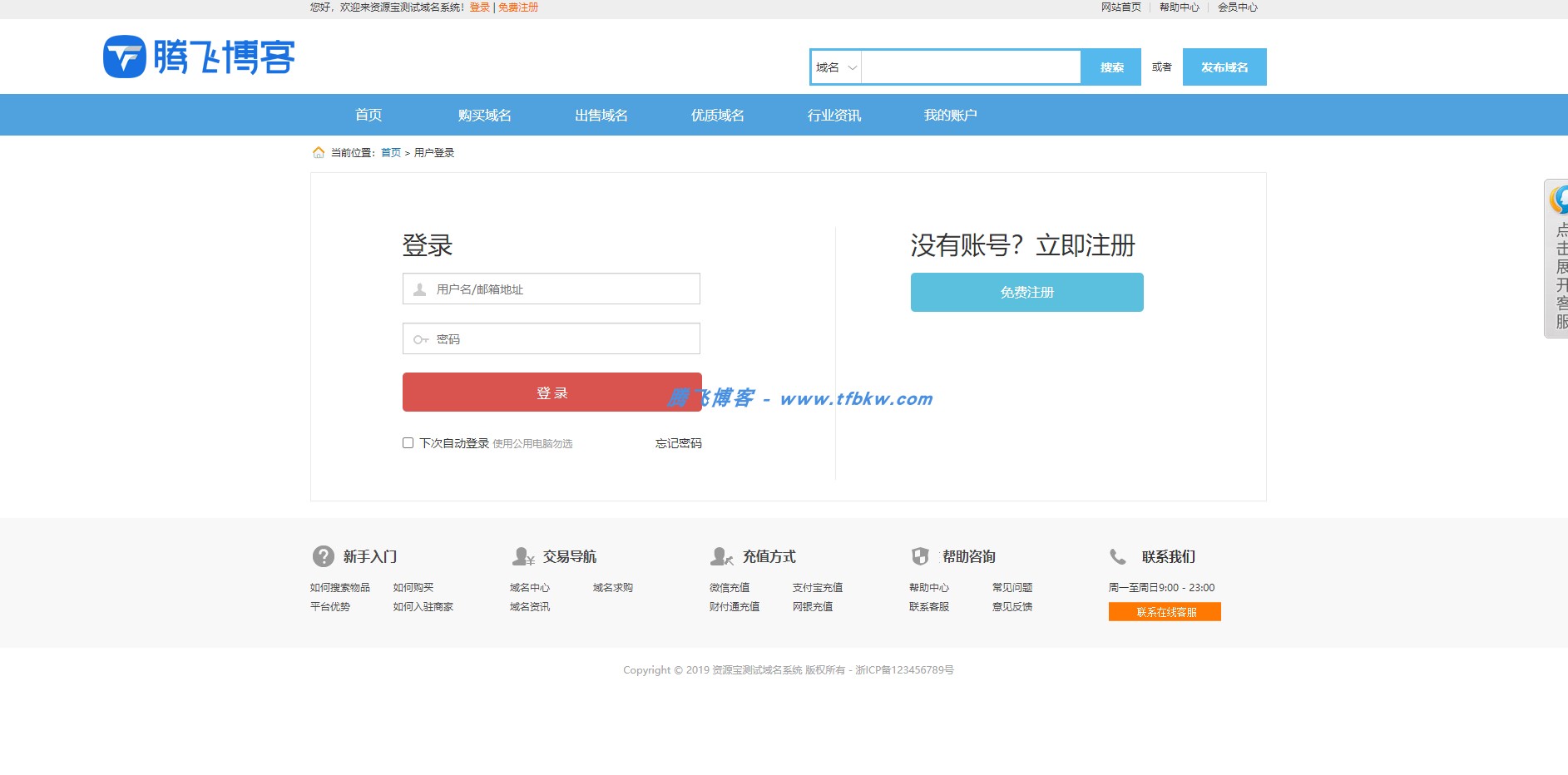Screen dimensions: 1568x775
Task: Select the 购买域名 menu item
Action: pyautogui.click(x=484, y=114)
